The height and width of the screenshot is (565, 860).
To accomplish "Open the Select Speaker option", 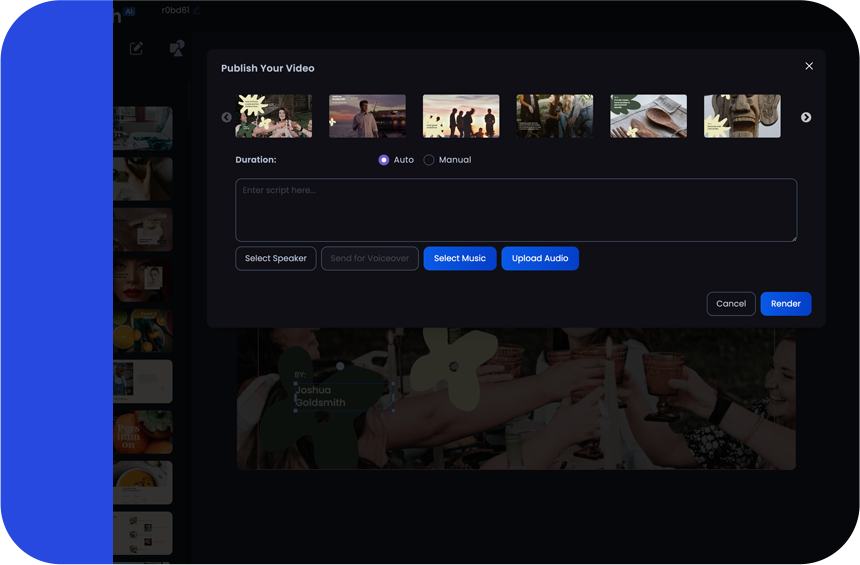I will 276,258.
